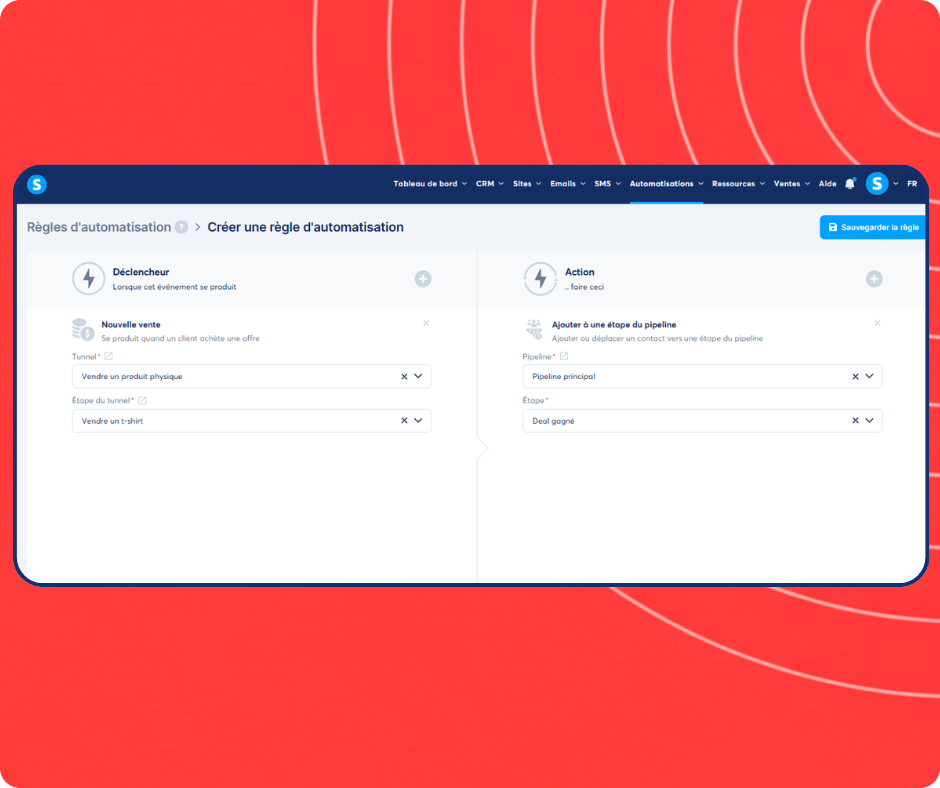Open the Tableau de bord menu

430,184
